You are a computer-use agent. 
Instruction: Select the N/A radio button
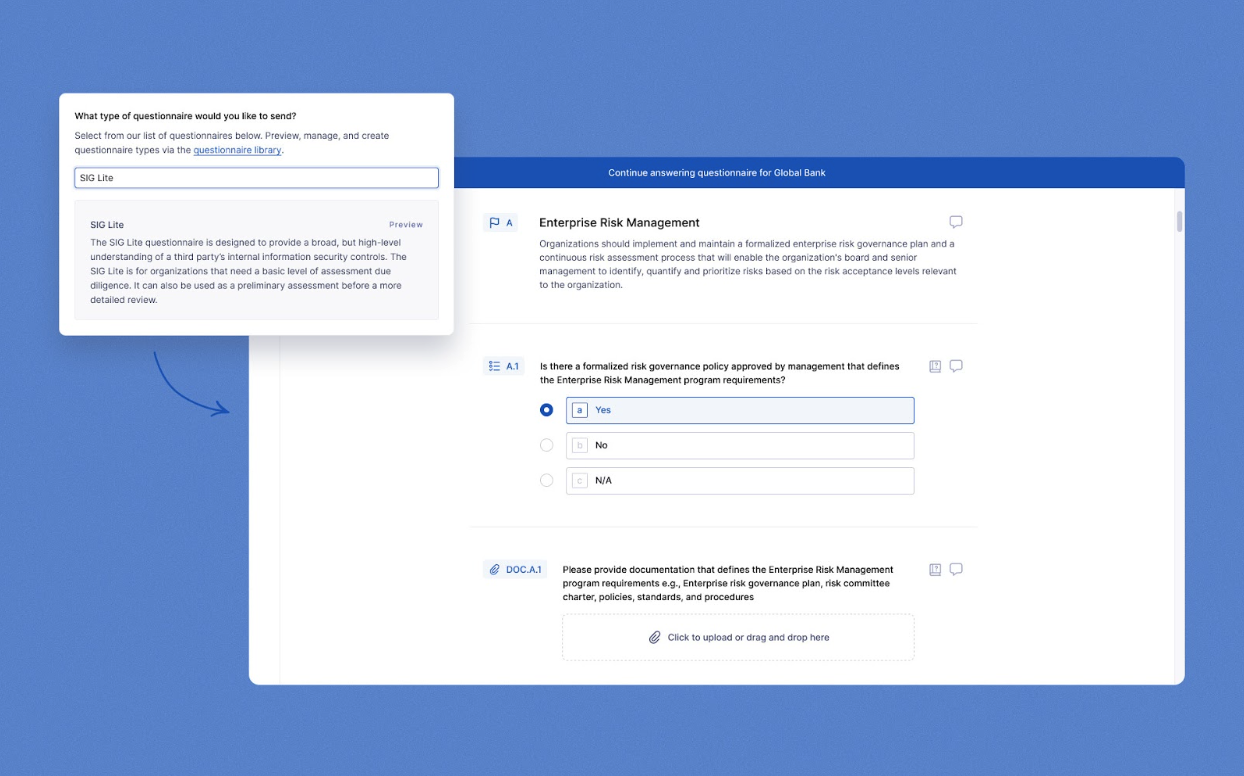point(546,480)
